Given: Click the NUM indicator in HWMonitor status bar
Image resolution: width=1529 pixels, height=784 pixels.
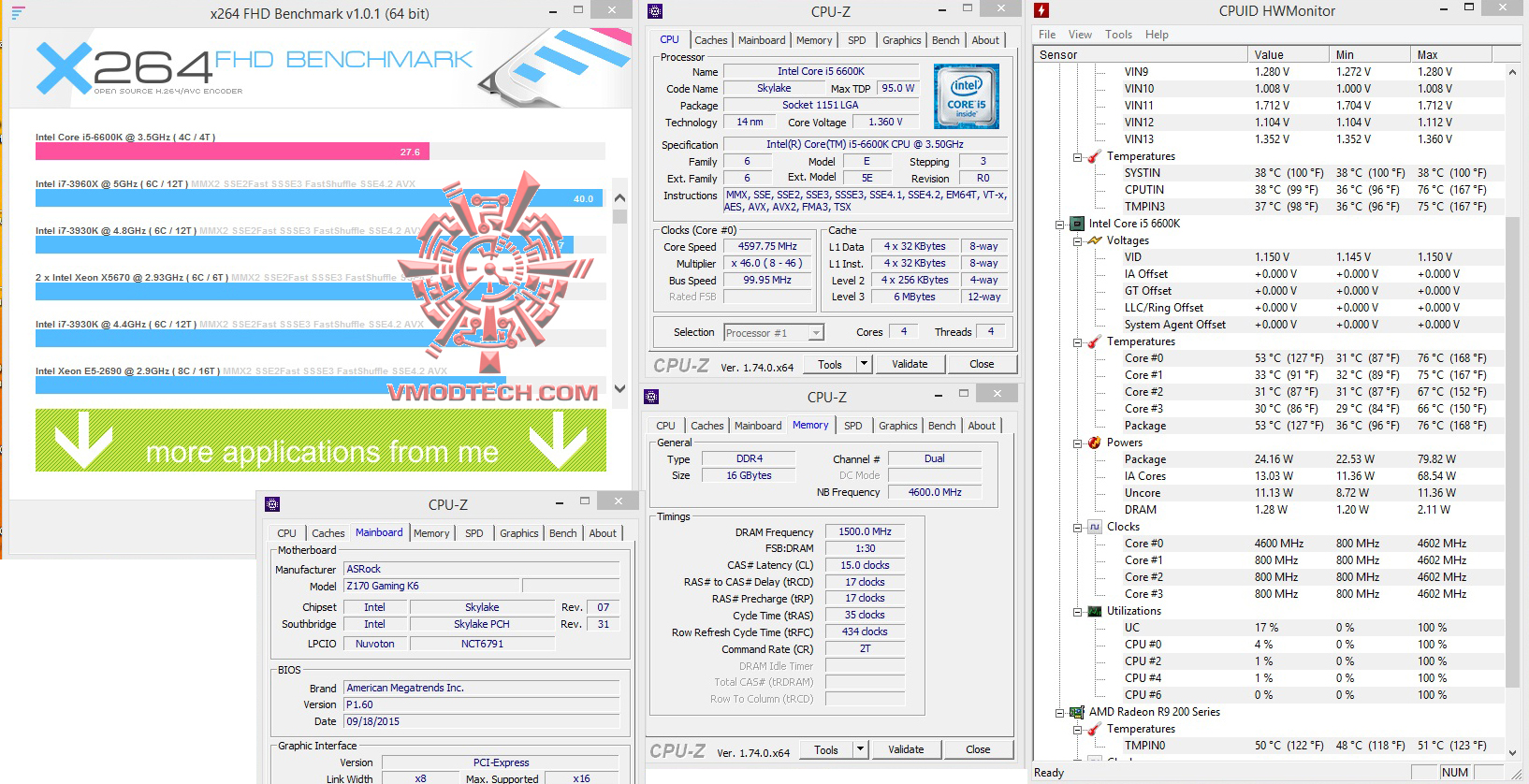Looking at the screenshot, I should [1455, 773].
